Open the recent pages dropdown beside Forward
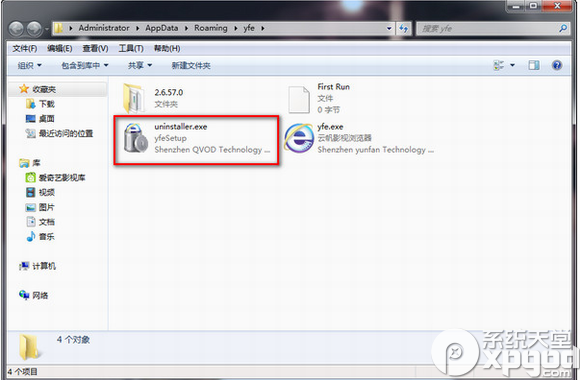 click(x=47, y=29)
